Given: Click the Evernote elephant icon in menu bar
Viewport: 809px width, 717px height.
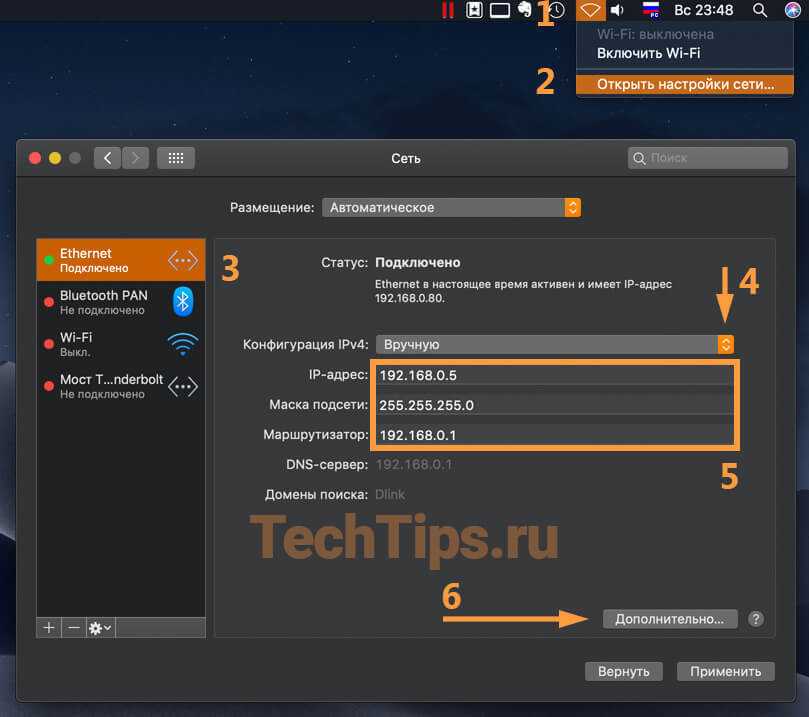Looking at the screenshot, I should pyautogui.click(x=525, y=10).
